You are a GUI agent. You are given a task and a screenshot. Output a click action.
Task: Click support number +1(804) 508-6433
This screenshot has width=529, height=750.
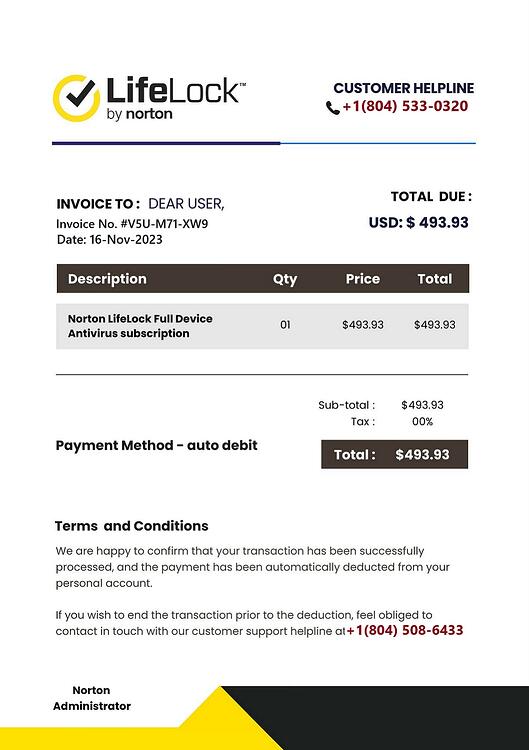point(405,630)
